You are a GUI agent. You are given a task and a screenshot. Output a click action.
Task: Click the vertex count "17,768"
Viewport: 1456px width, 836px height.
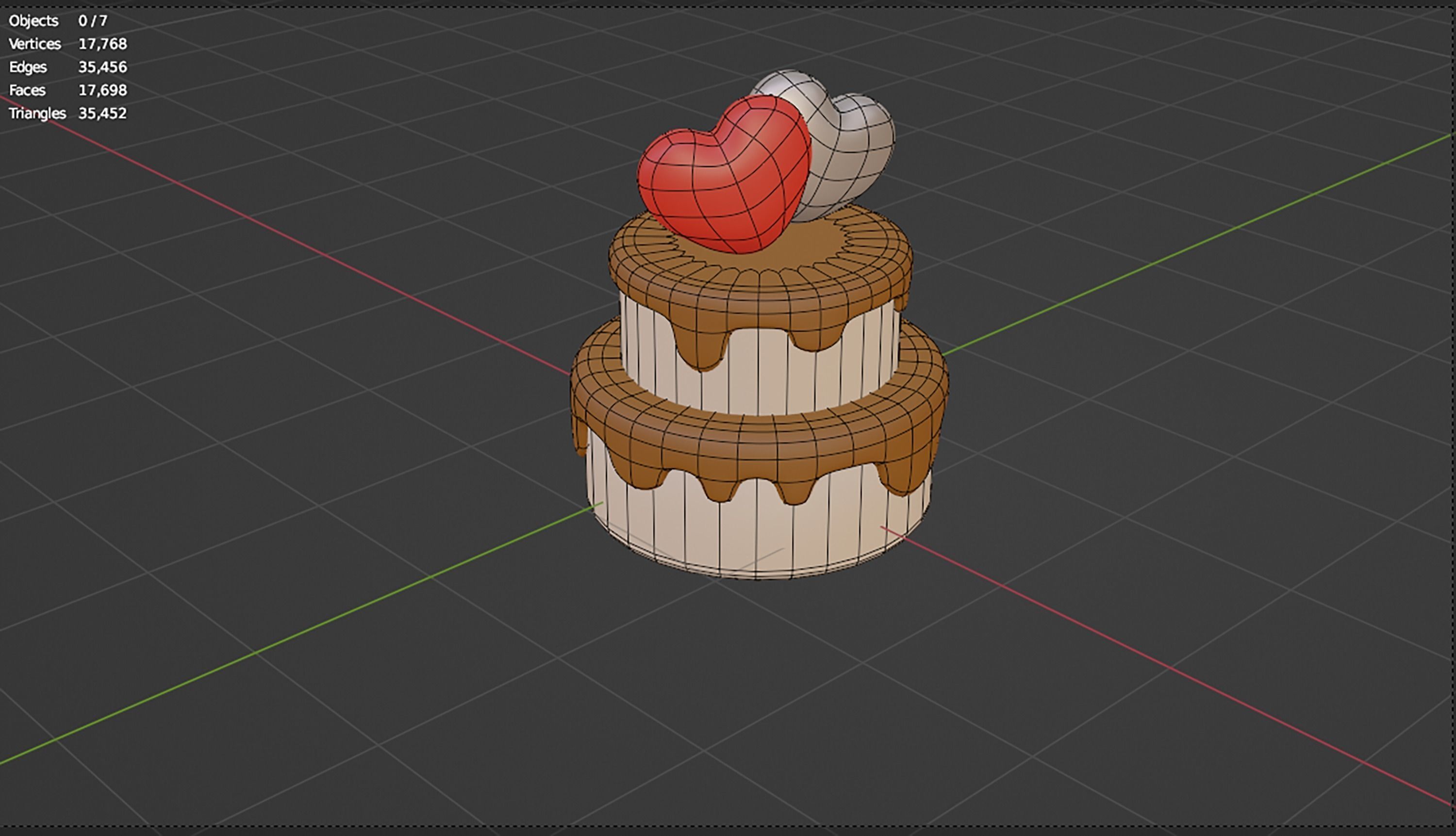[103, 44]
